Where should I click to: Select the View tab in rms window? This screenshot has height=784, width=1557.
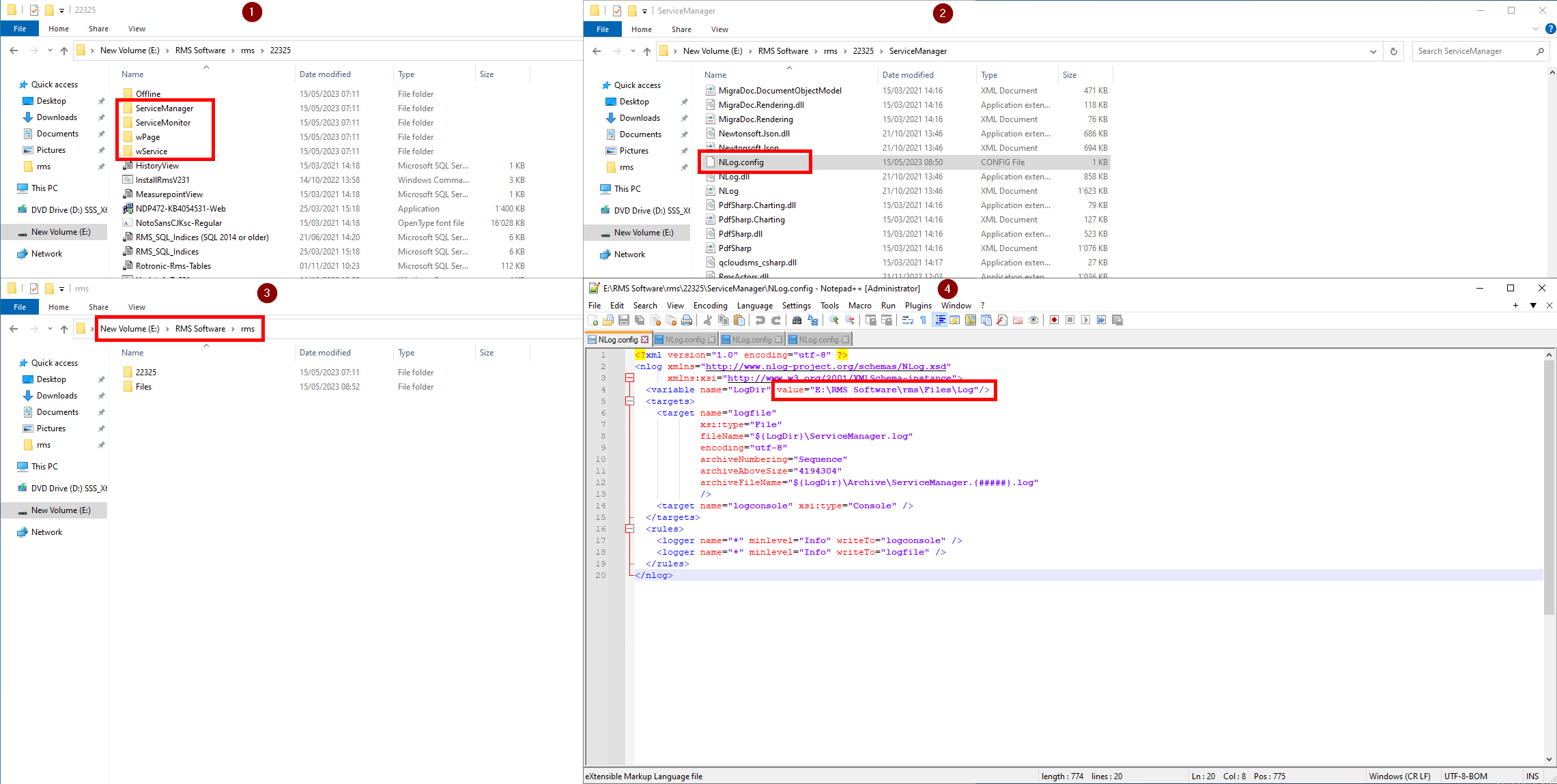coord(137,307)
